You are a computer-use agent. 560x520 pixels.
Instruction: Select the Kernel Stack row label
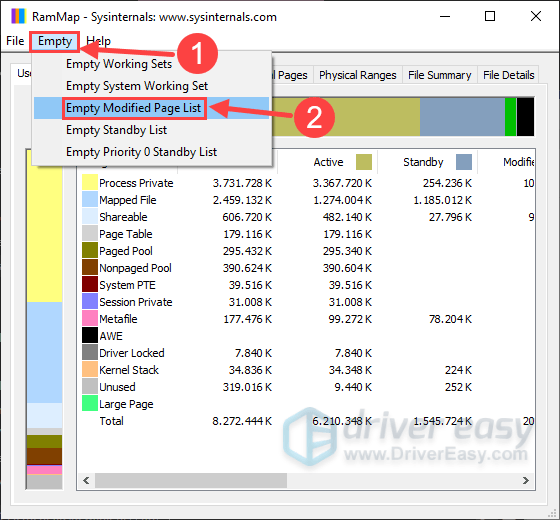click(129, 370)
